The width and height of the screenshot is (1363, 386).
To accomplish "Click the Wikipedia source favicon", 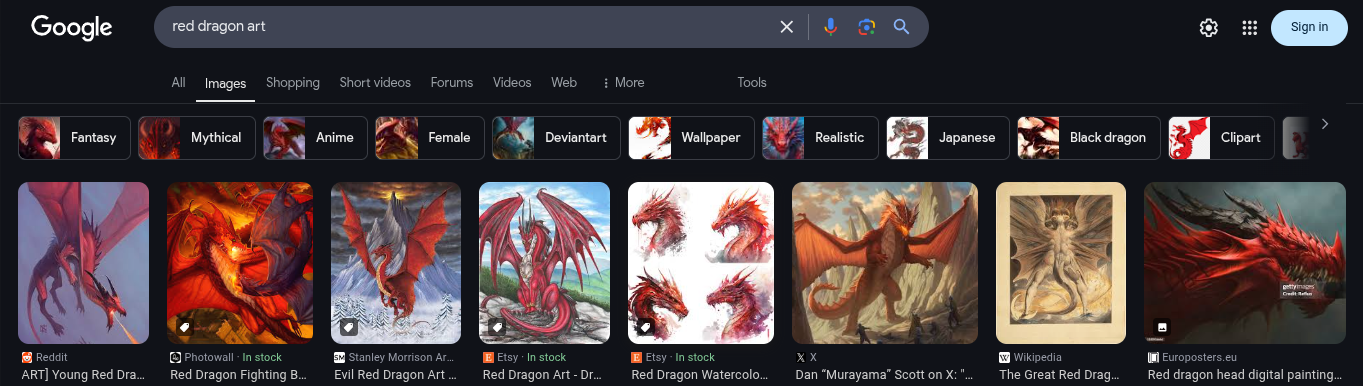I will point(1004,357).
